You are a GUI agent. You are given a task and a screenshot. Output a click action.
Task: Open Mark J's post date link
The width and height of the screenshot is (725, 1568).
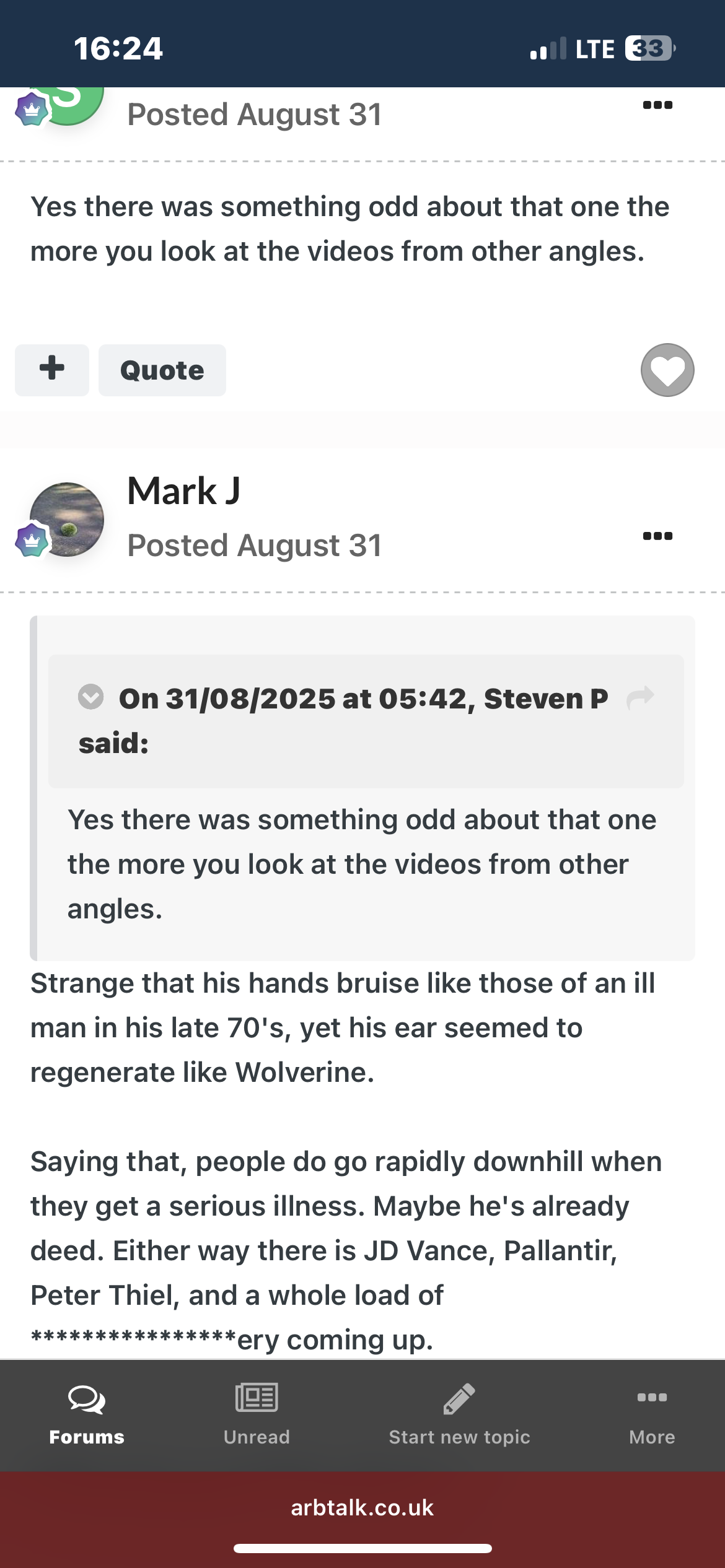point(255,546)
